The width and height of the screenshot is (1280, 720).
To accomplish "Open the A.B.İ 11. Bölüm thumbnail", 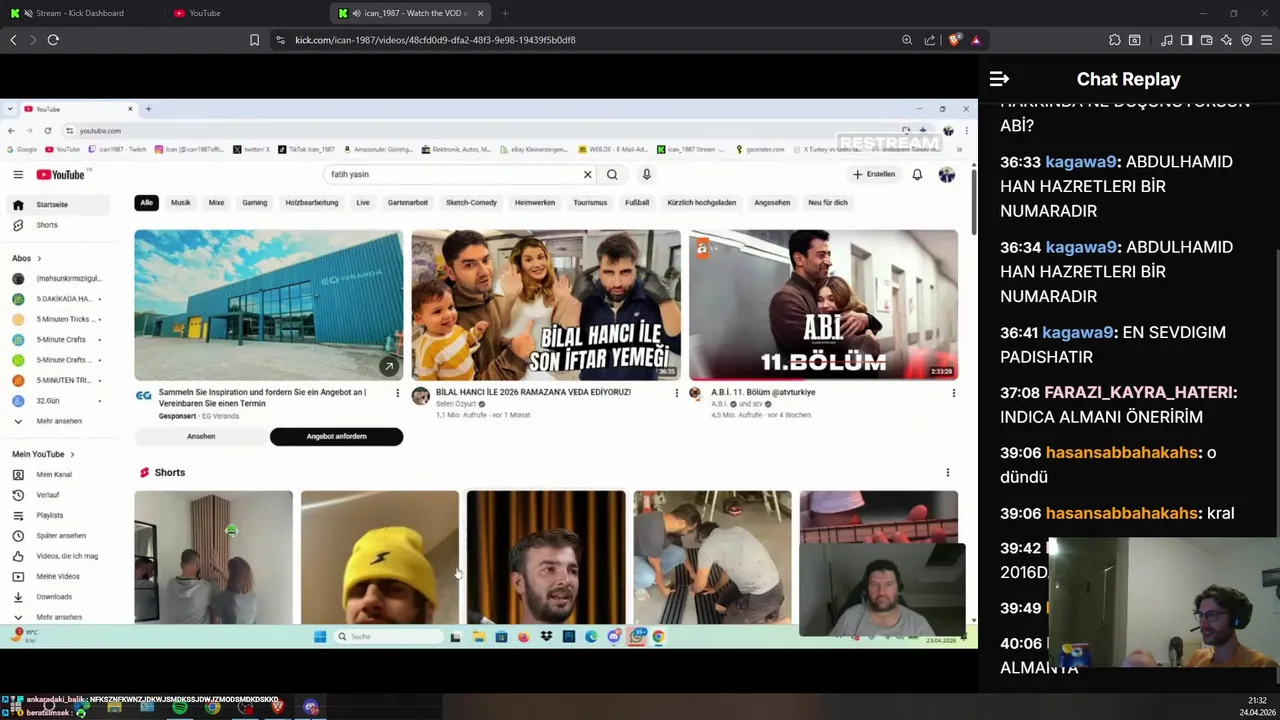I will tap(823, 304).
